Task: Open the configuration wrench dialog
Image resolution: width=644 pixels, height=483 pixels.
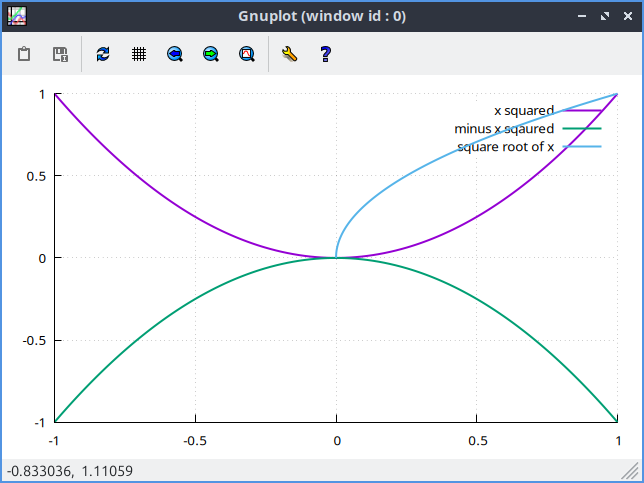Action: [290, 54]
